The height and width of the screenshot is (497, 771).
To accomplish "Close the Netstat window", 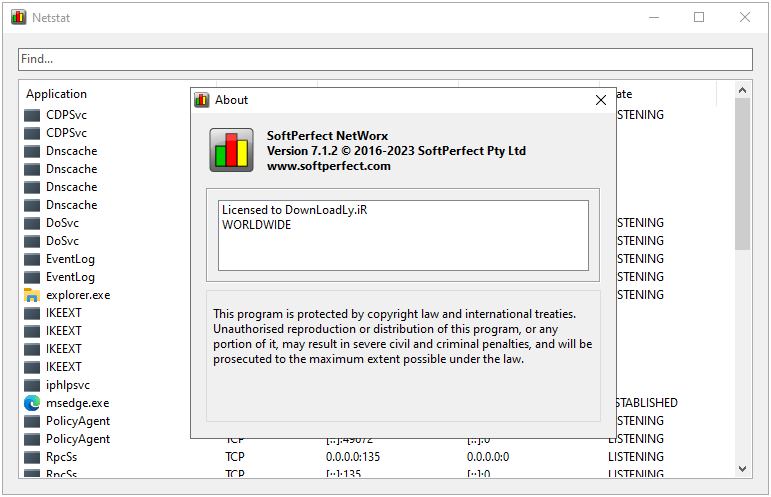I will 744,17.
